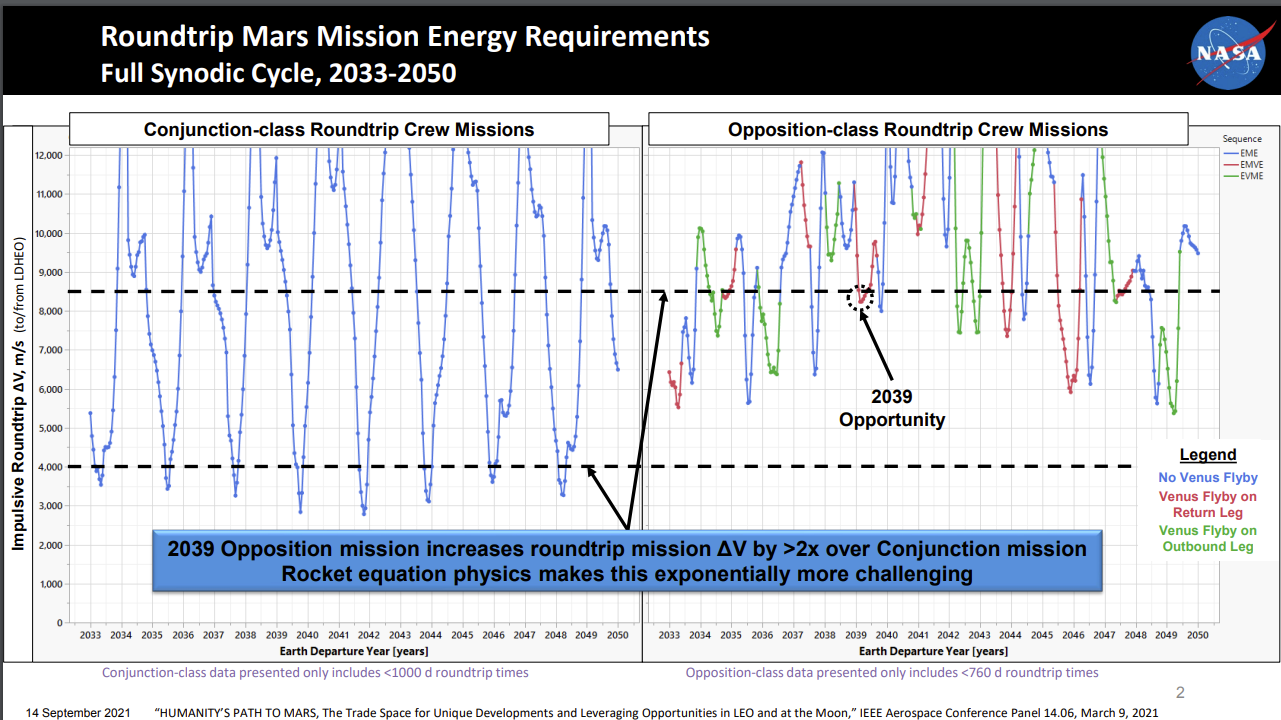Click the 6,000 y-axis value
Image resolution: width=1281 pixels, height=720 pixels.
click(x=50, y=389)
